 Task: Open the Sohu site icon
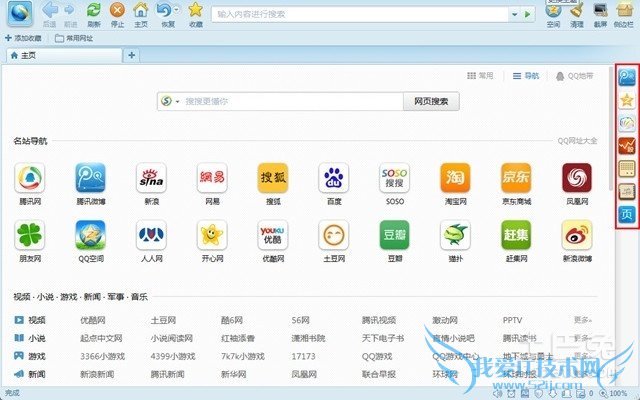point(273,178)
